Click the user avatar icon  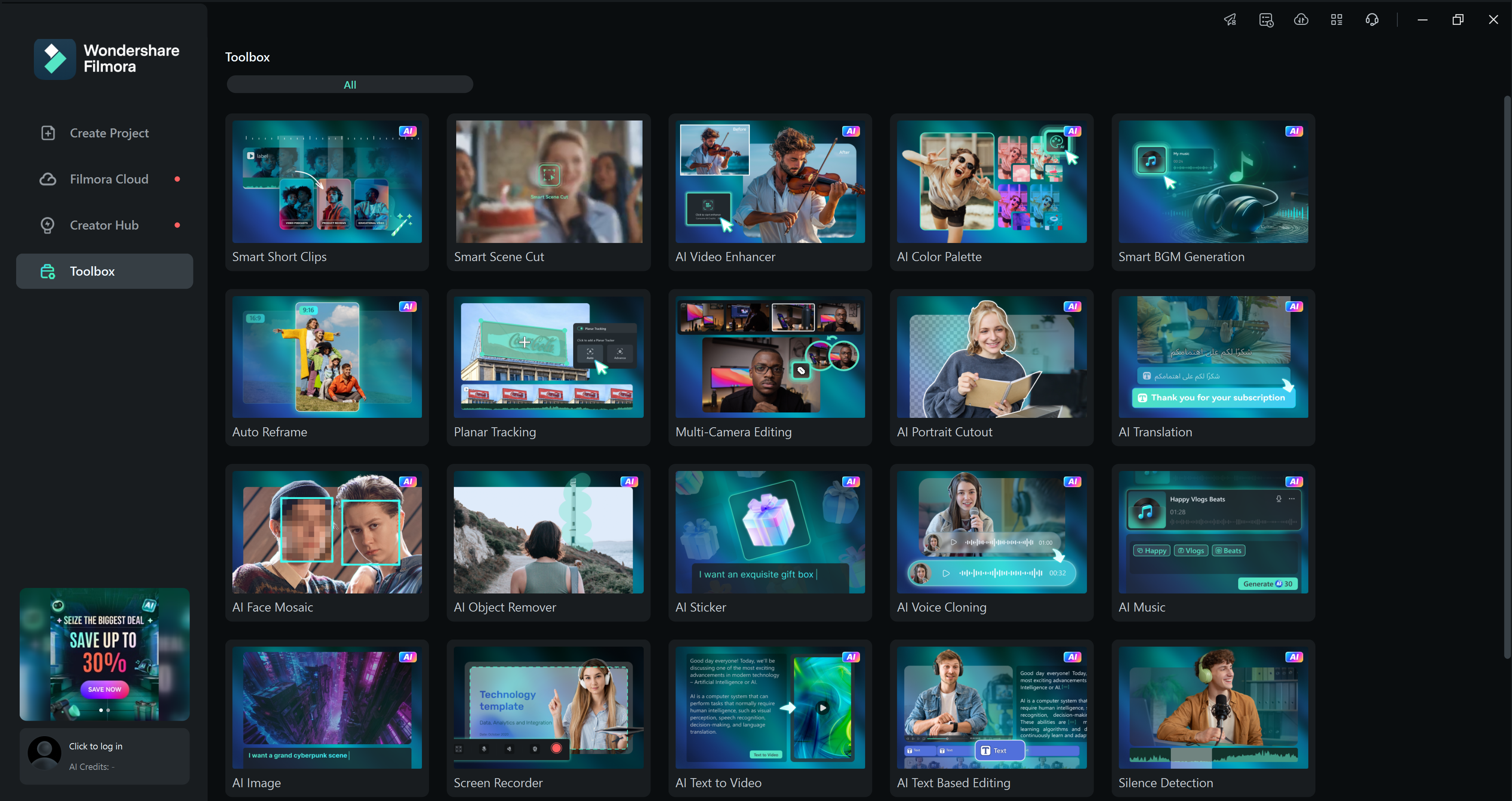click(x=45, y=753)
